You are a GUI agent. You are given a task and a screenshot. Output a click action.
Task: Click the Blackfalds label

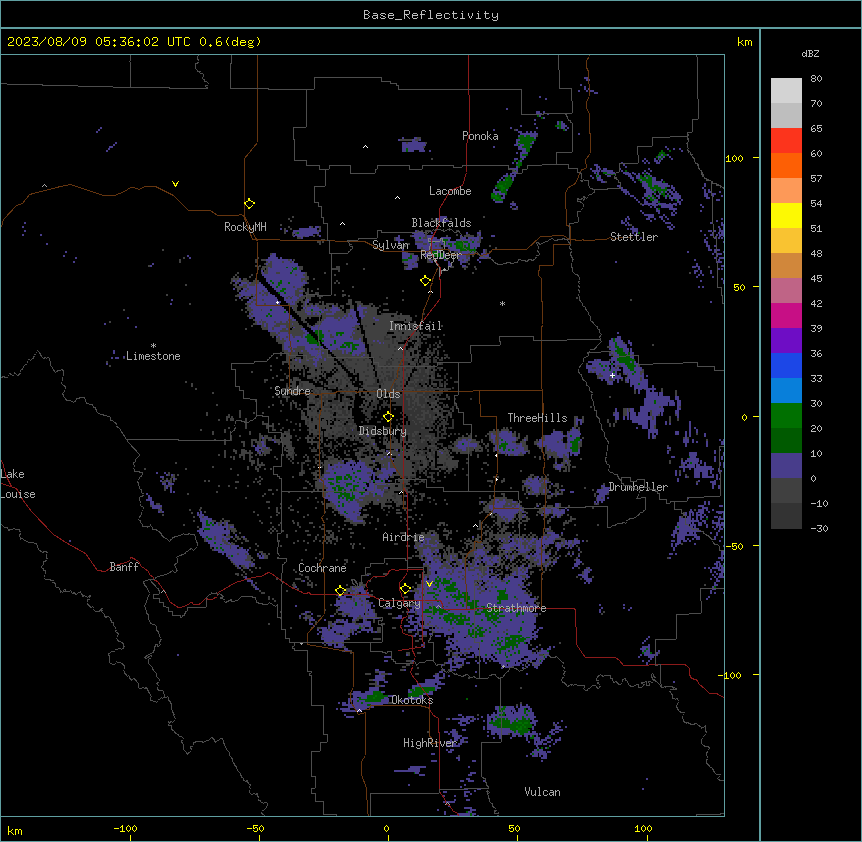click(x=441, y=223)
